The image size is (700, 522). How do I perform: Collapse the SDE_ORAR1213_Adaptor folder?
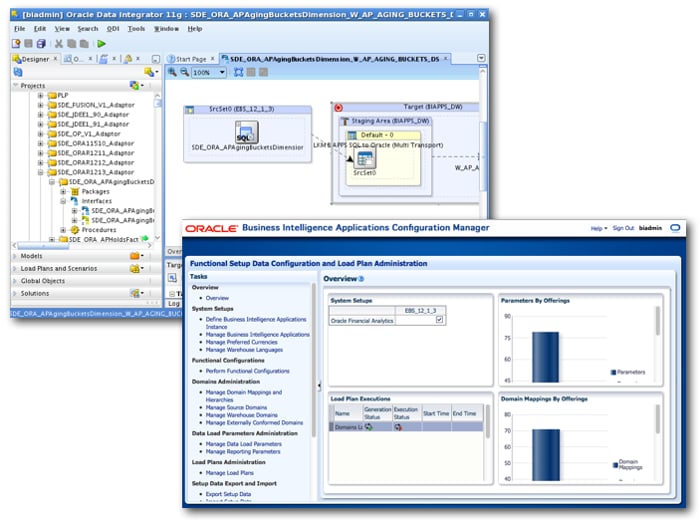point(41,172)
